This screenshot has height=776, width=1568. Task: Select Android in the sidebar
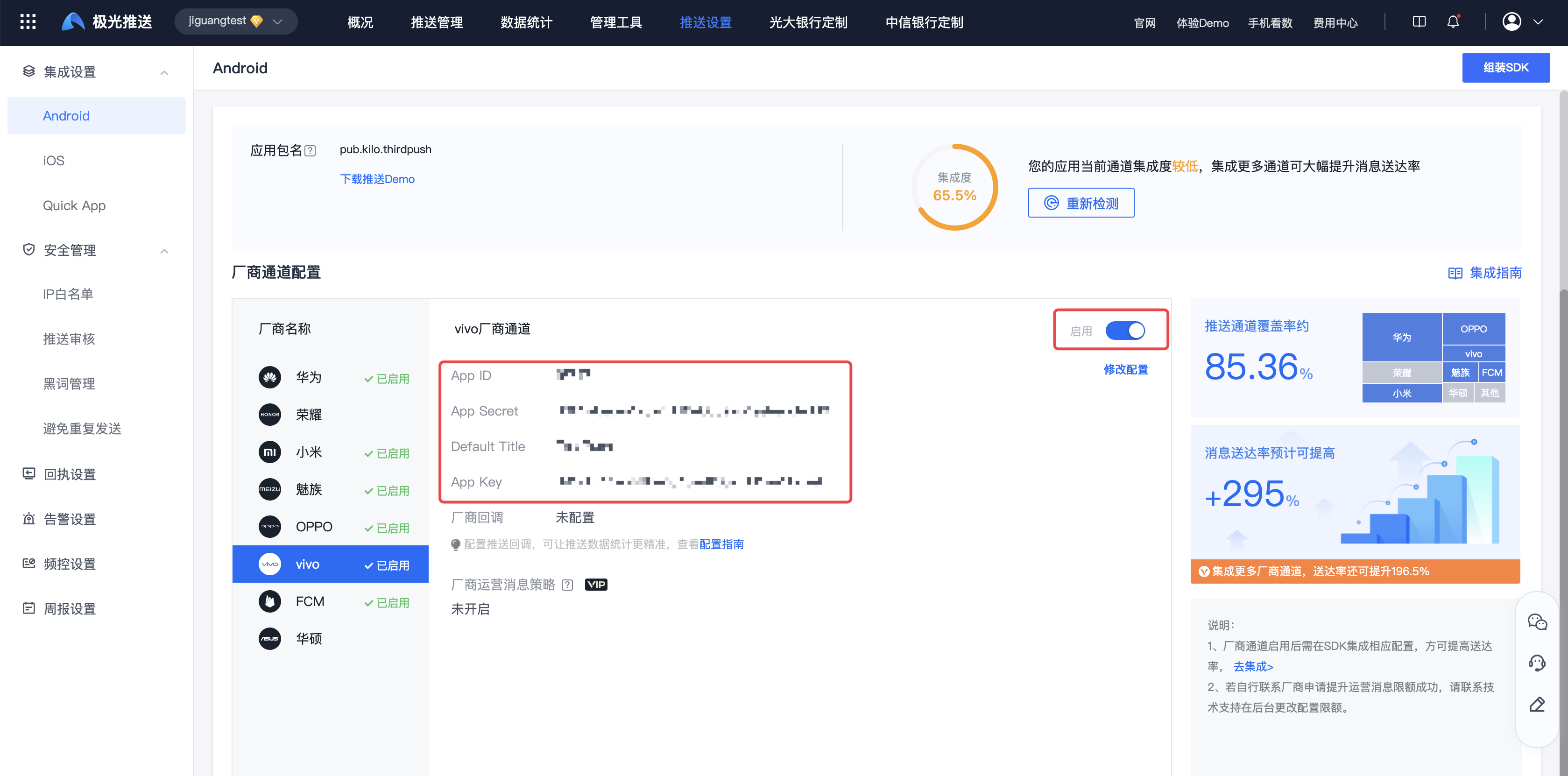[x=96, y=116]
